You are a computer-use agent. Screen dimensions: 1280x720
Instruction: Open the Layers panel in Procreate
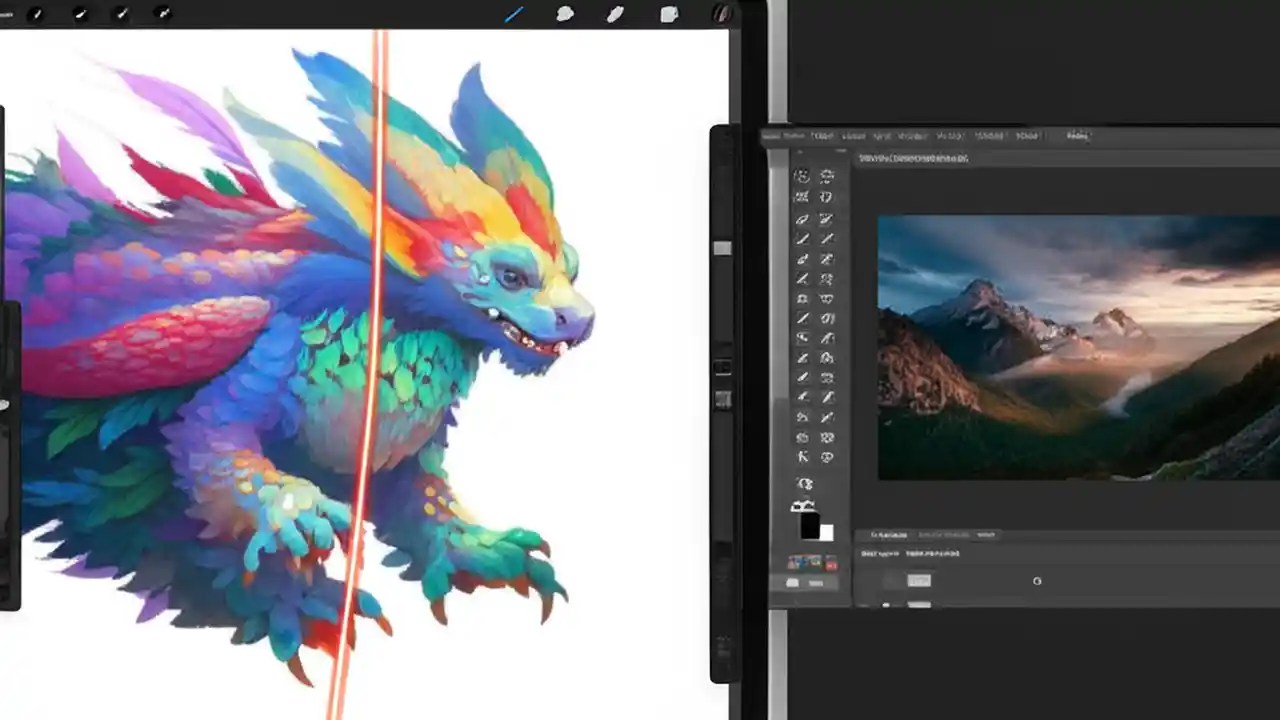tap(668, 14)
